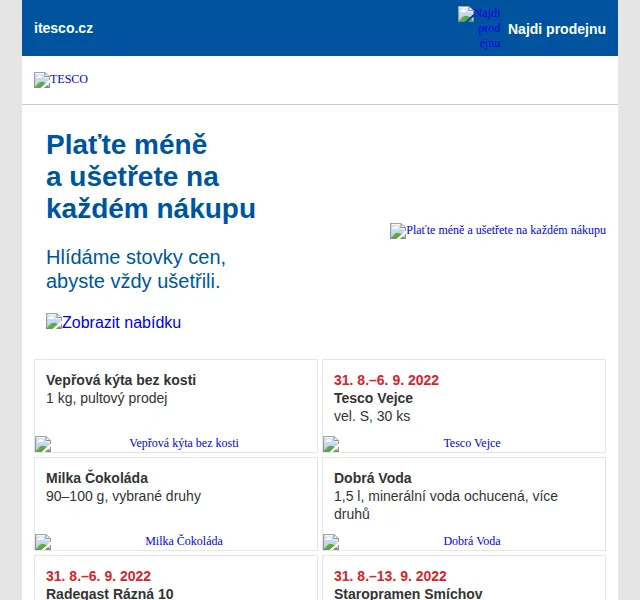Open the itesco.cz link in header
This screenshot has width=640, height=600.
click(64, 28)
